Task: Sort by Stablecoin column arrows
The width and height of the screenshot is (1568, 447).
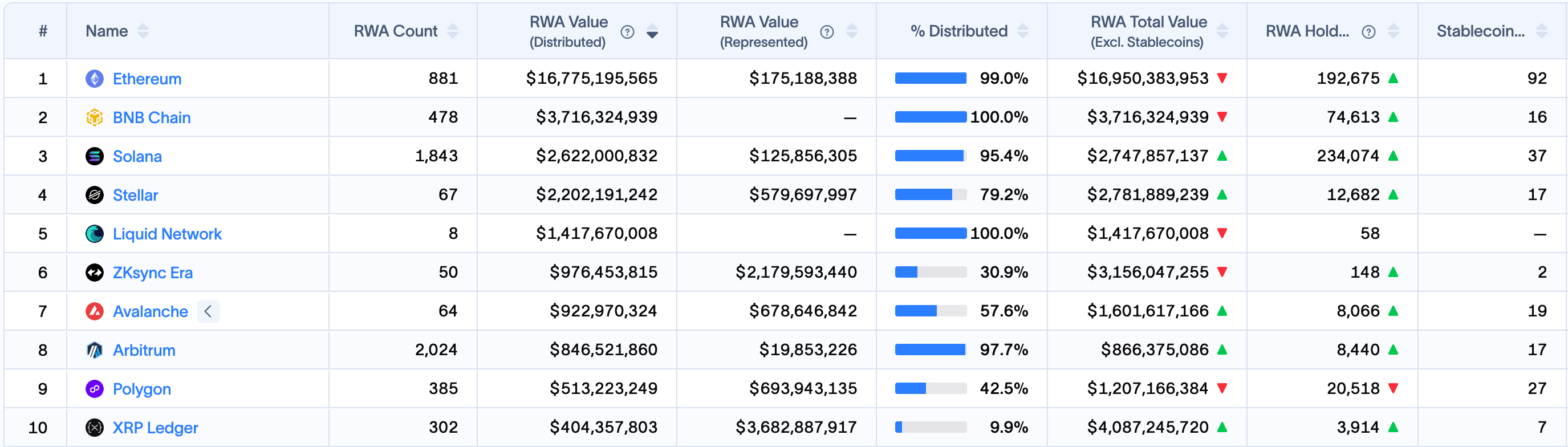Action: pos(1541,31)
